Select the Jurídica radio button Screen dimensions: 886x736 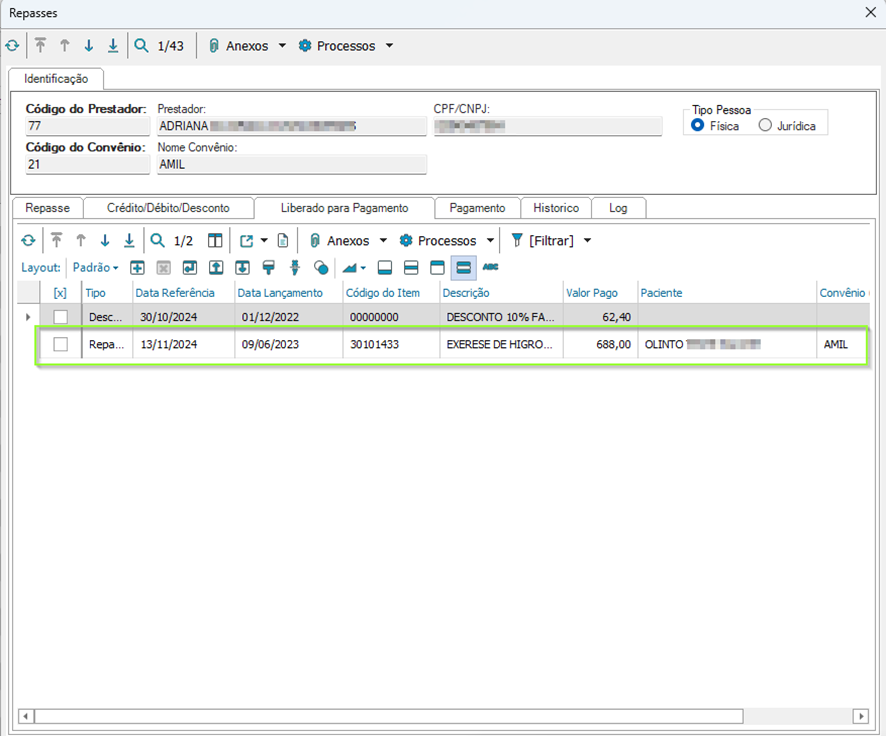pyautogui.click(x=765, y=125)
